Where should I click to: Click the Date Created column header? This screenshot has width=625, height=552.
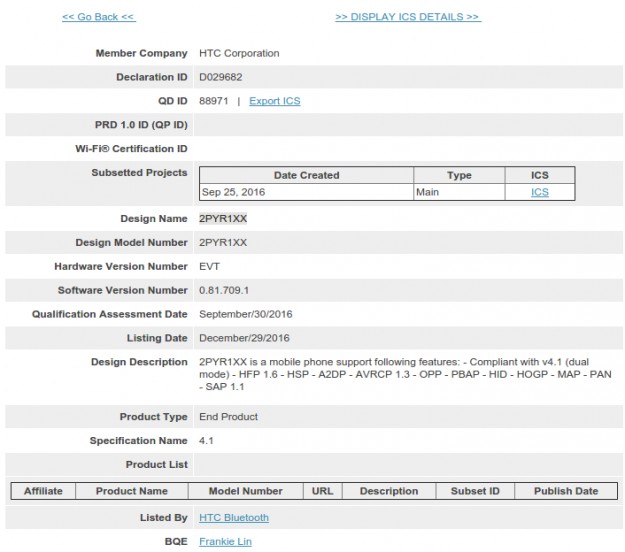coord(306,175)
